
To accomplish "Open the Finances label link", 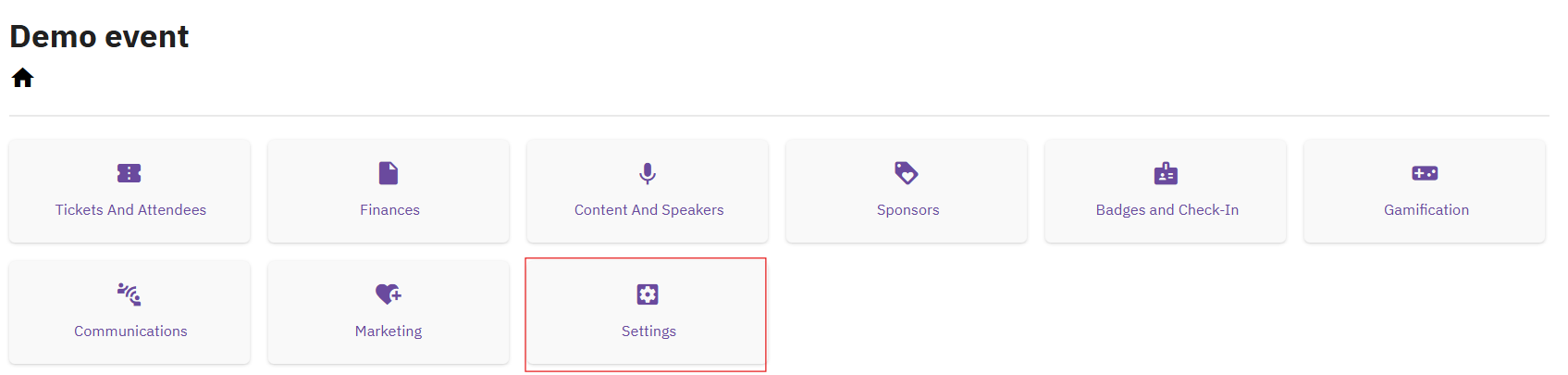I will [x=389, y=210].
